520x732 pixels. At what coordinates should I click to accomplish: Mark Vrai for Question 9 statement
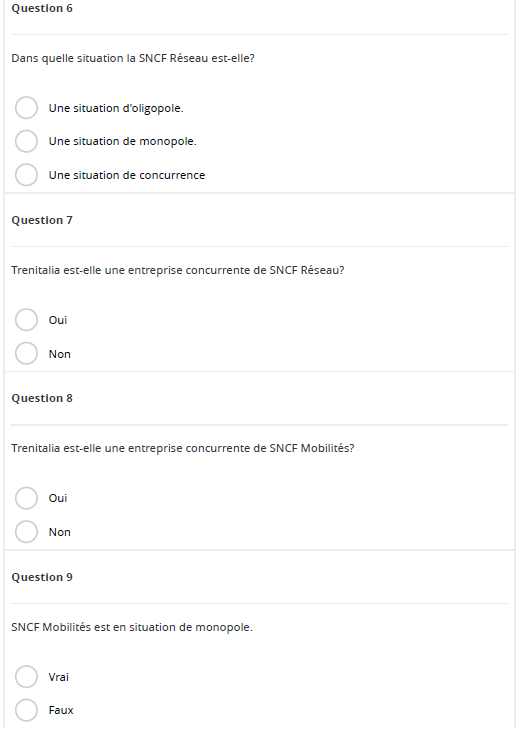(26, 676)
